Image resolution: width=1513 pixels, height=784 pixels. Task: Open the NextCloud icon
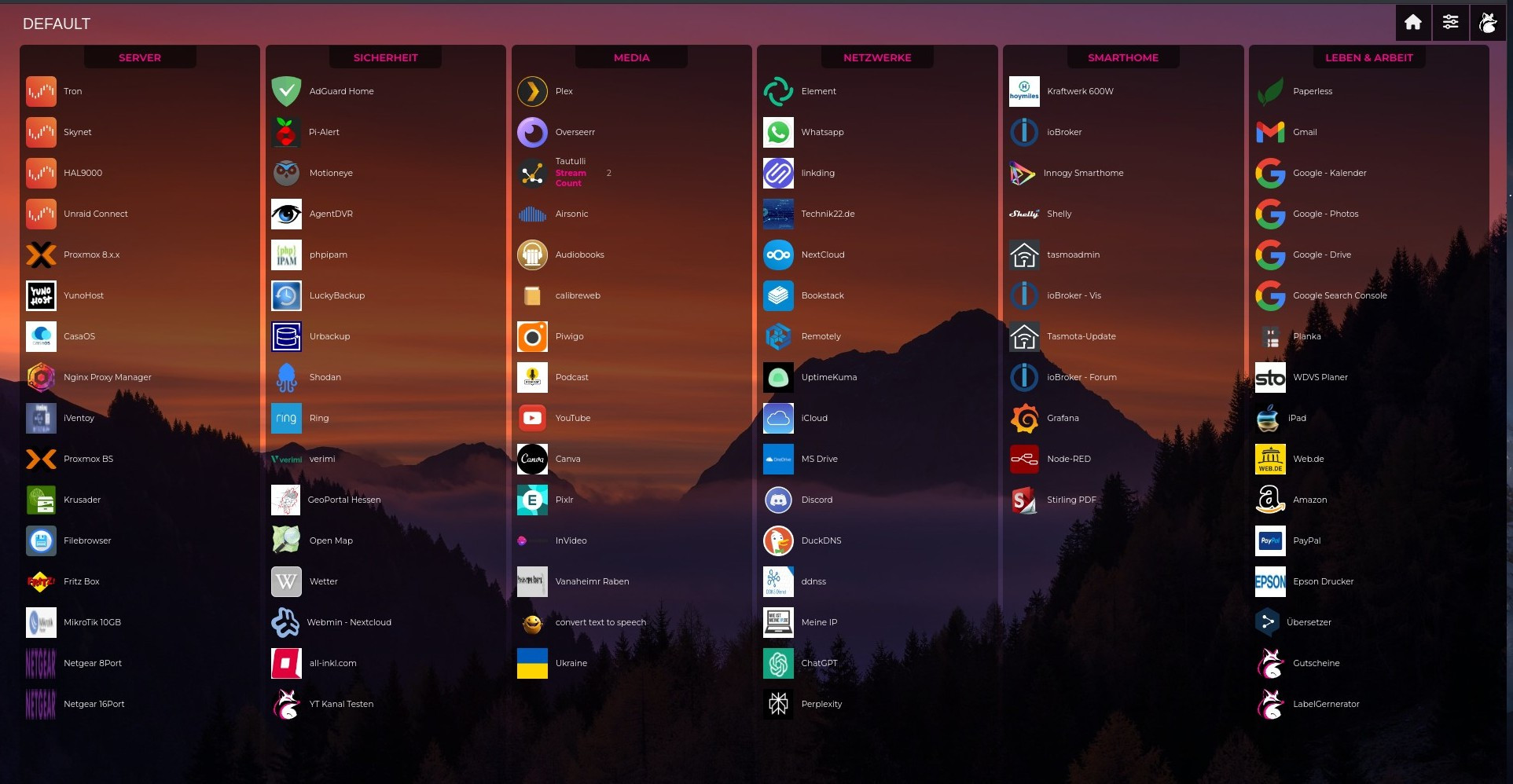coord(778,255)
